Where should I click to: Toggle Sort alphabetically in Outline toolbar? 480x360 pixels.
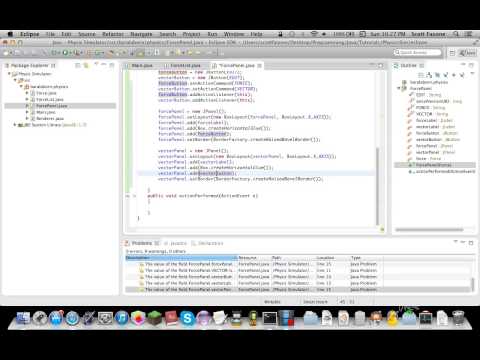tap(429, 75)
